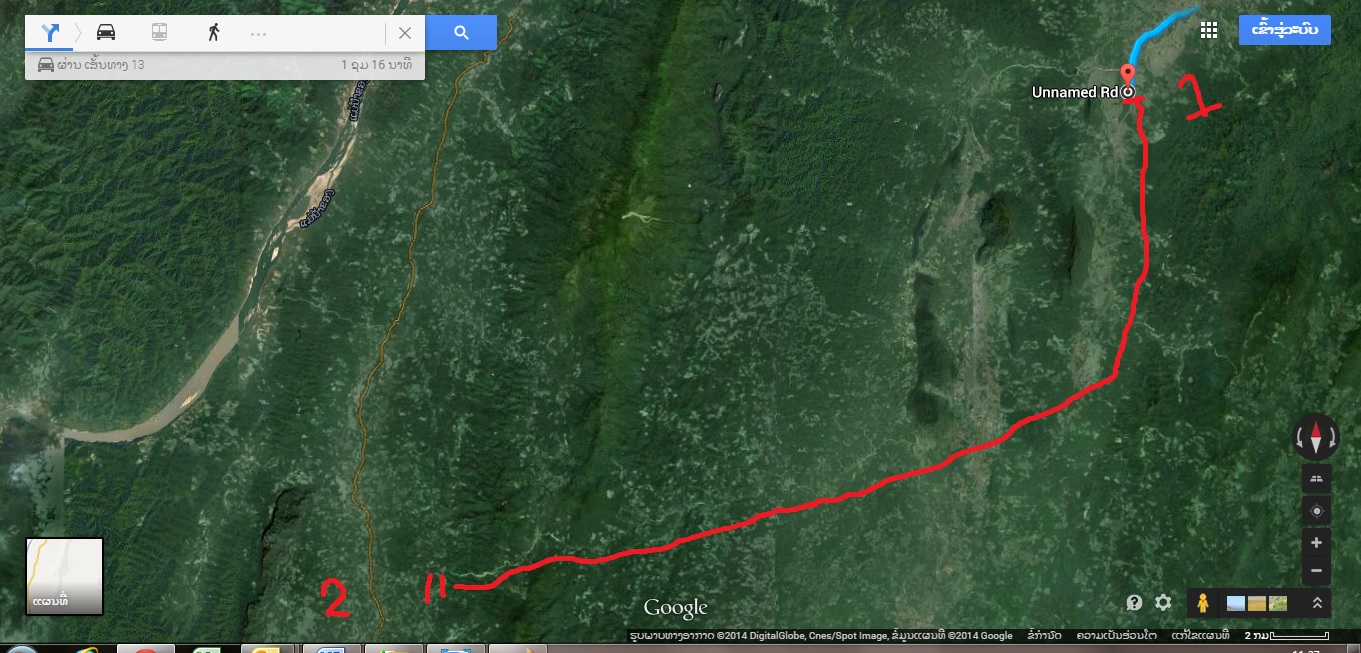Image resolution: width=1361 pixels, height=653 pixels.
Task: Click the blue search magnifier button
Action: (461, 32)
